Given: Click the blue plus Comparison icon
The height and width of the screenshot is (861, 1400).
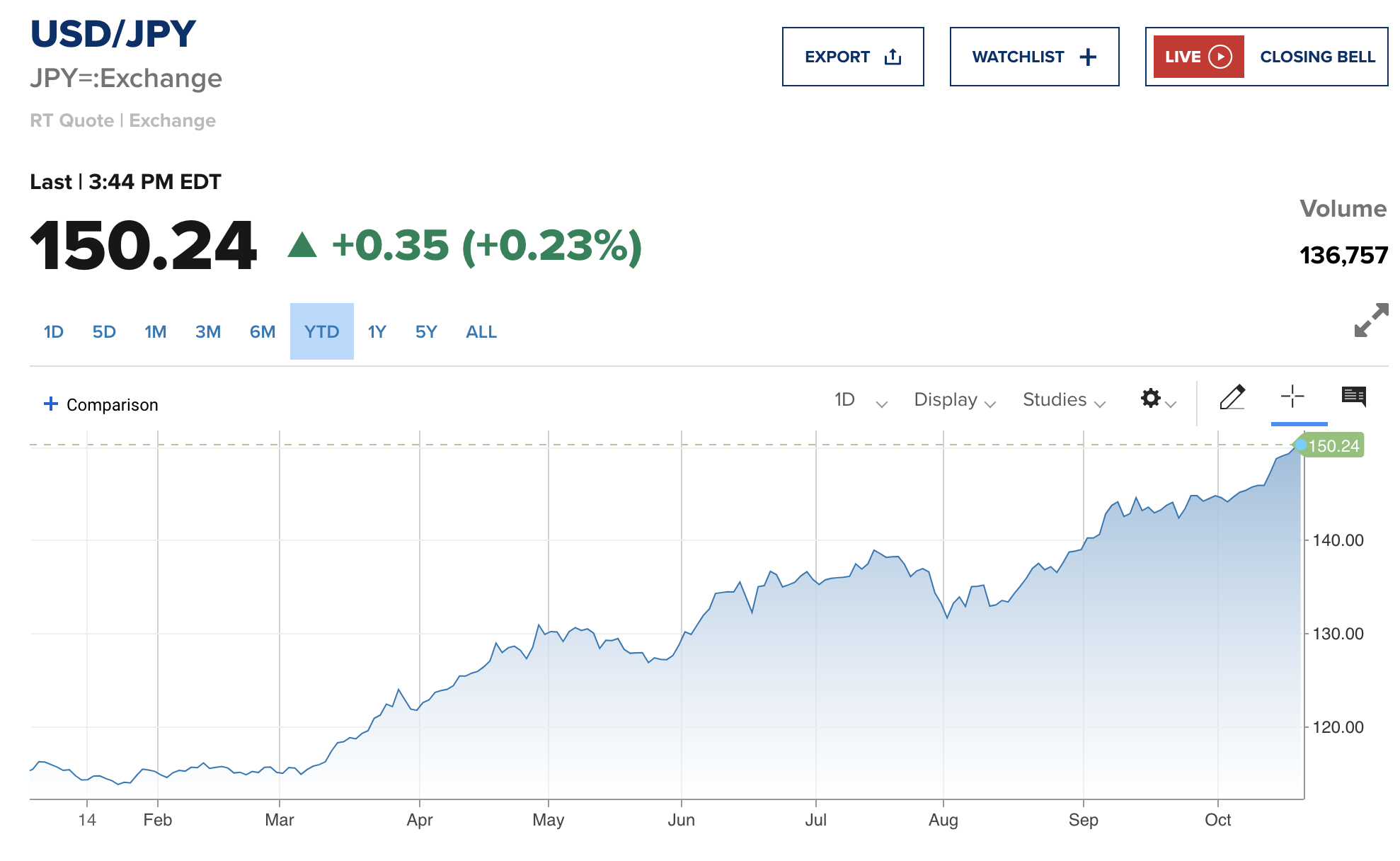Looking at the screenshot, I should [51, 404].
